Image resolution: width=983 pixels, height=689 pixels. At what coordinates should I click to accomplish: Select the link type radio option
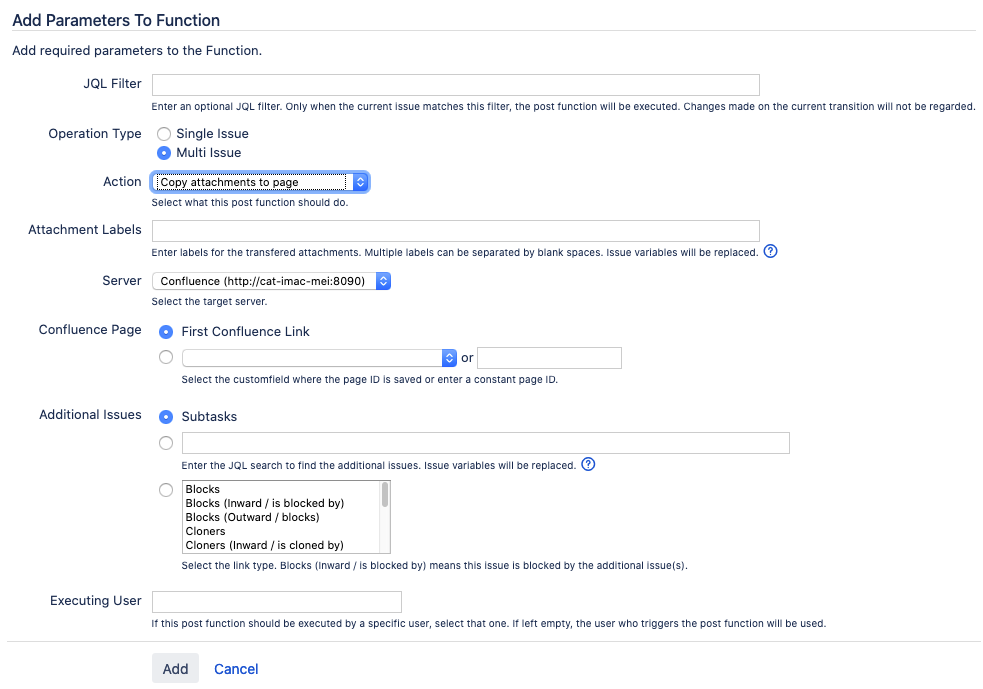pyautogui.click(x=166, y=490)
